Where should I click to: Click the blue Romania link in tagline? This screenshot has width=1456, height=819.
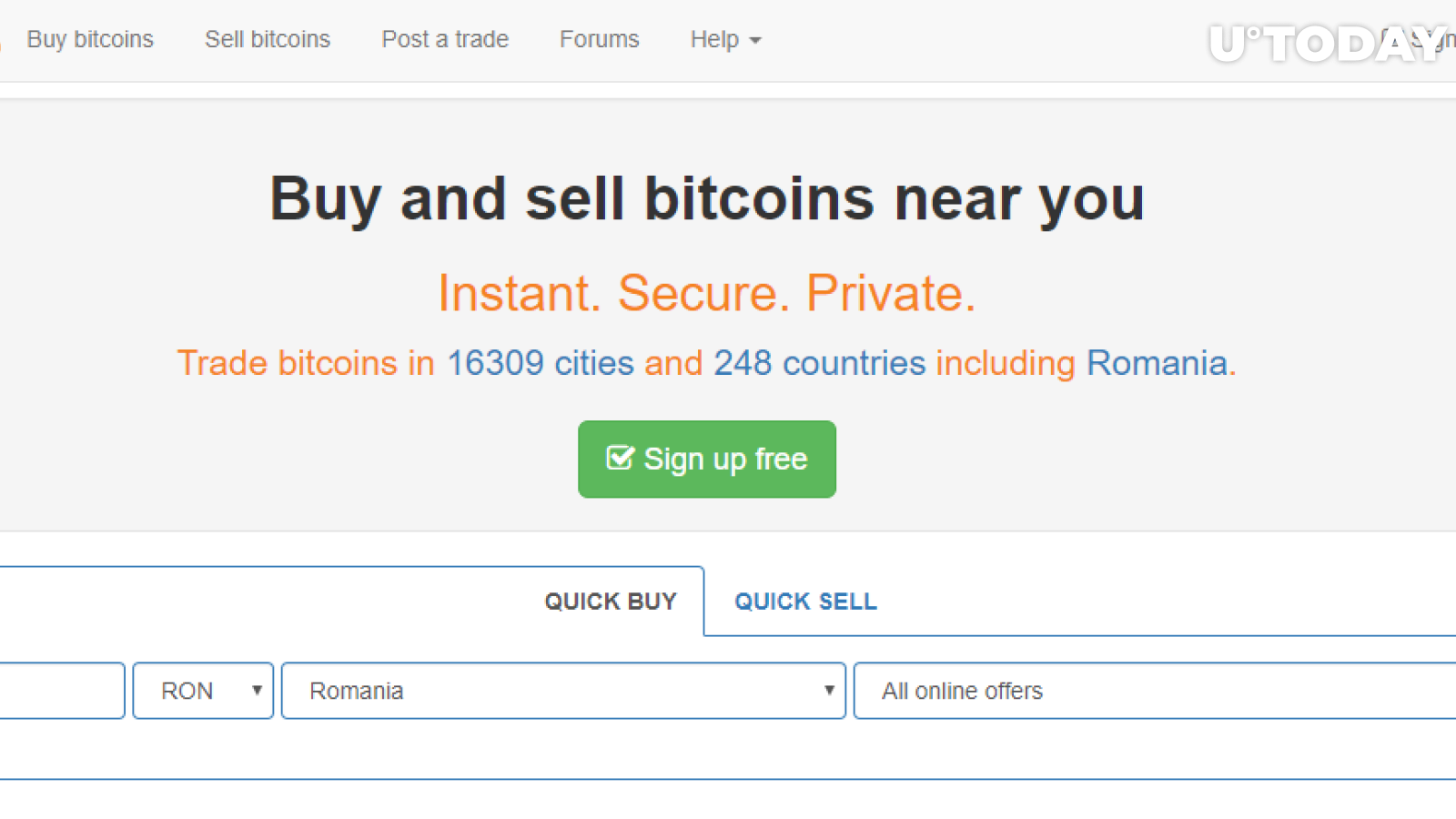tap(1157, 363)
